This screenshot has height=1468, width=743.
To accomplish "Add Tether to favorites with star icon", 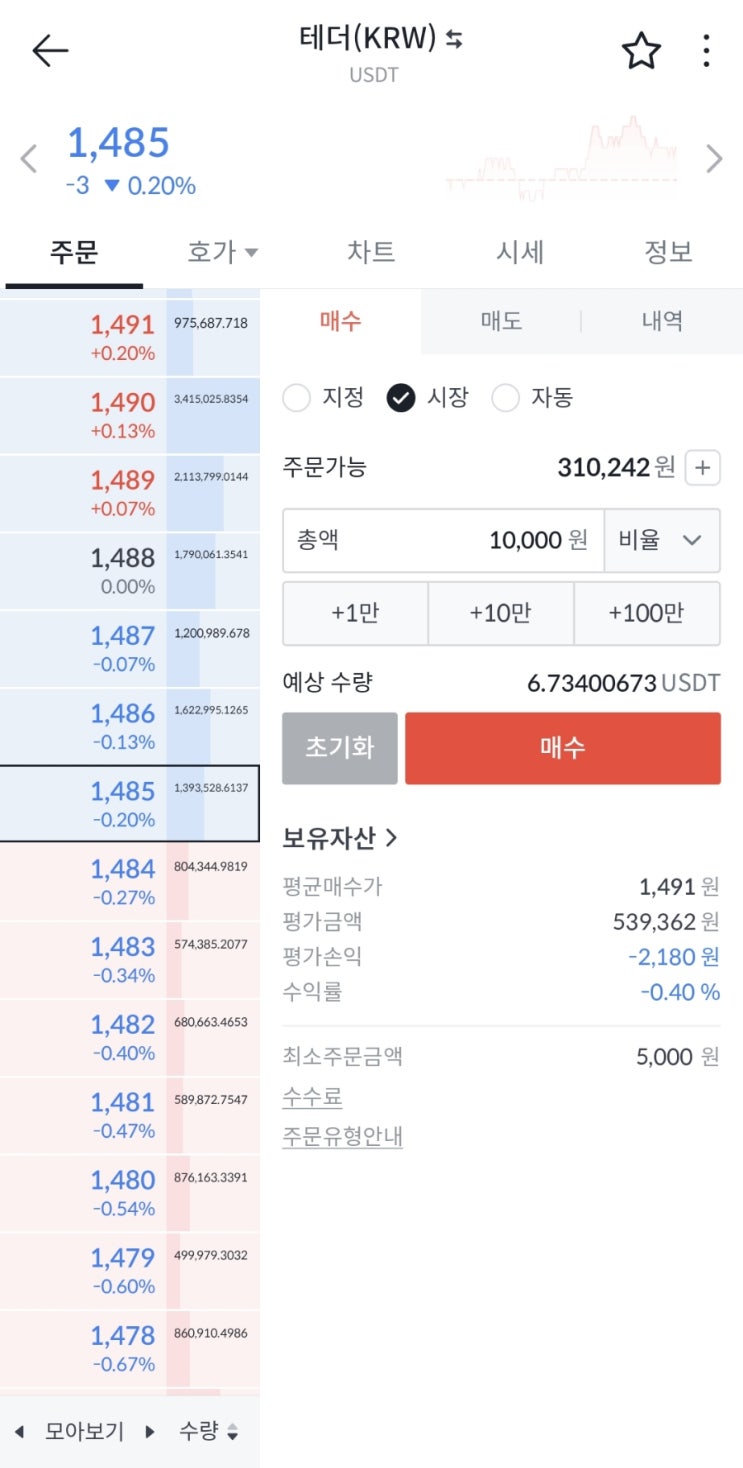I will coord(641,51).
